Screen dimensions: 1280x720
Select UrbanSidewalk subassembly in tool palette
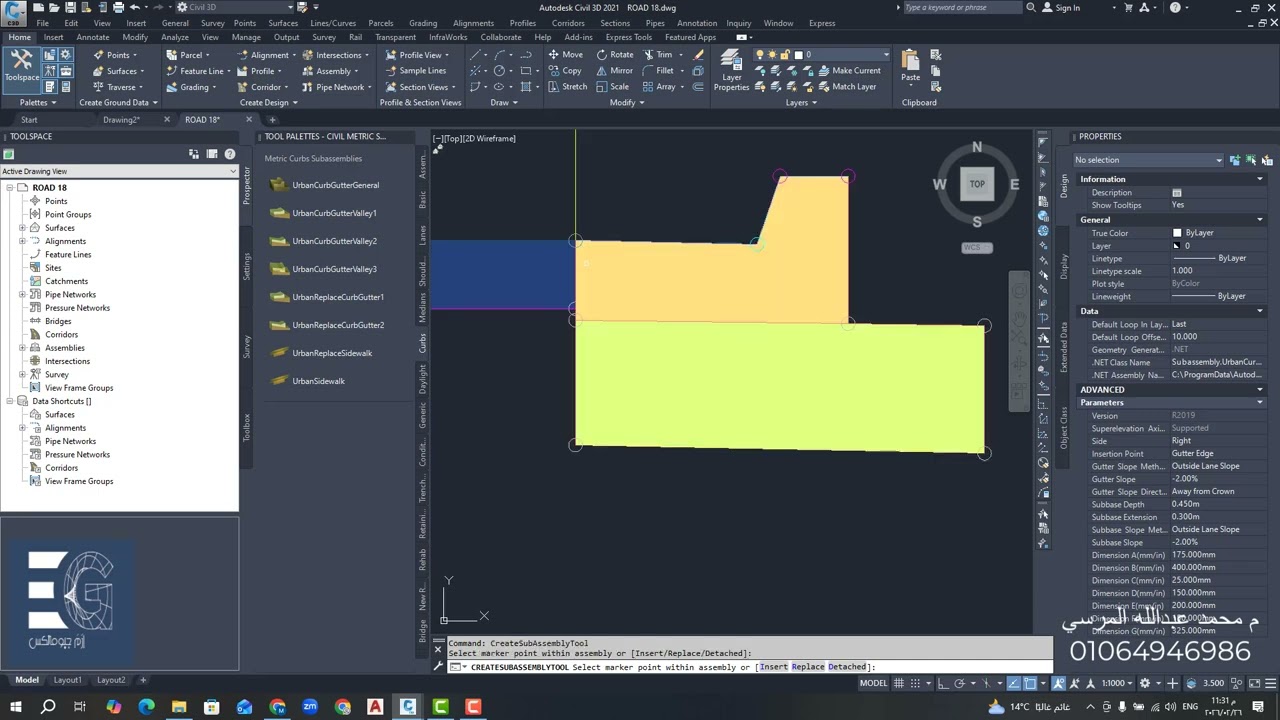pyautogui.click(x=308, y=381)
